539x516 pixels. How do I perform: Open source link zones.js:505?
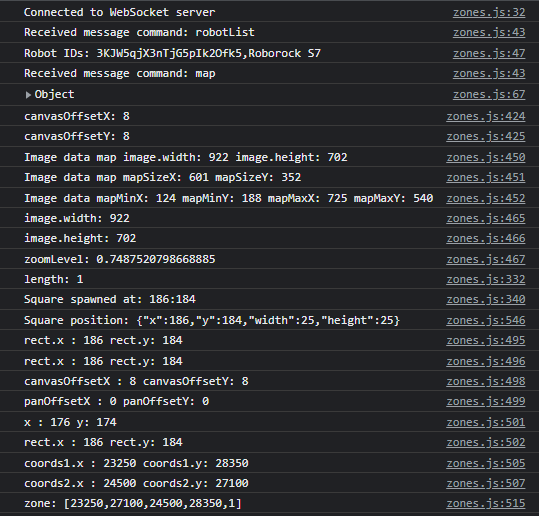pos(486,463)
